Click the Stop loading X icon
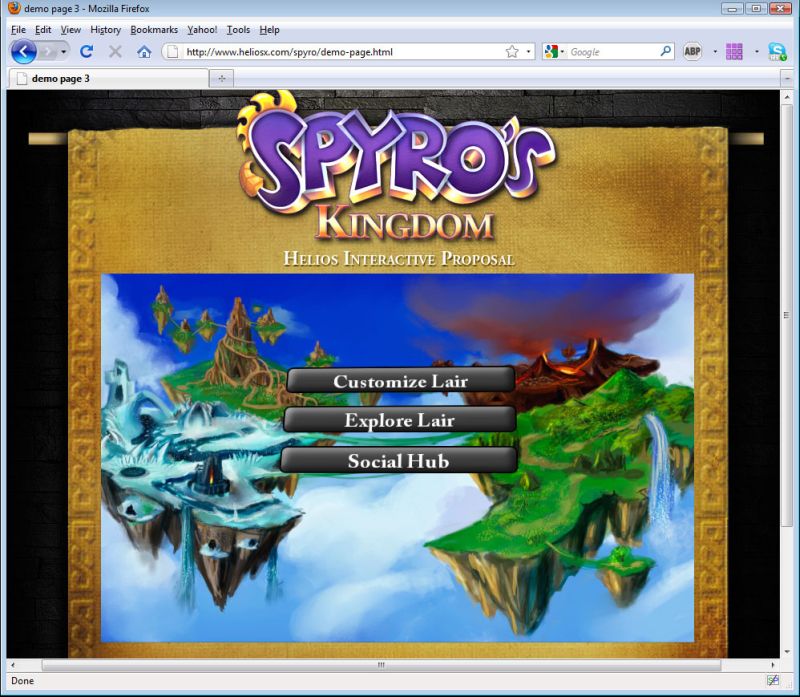This screenshot has width=800, height=697. click(115, 52)
